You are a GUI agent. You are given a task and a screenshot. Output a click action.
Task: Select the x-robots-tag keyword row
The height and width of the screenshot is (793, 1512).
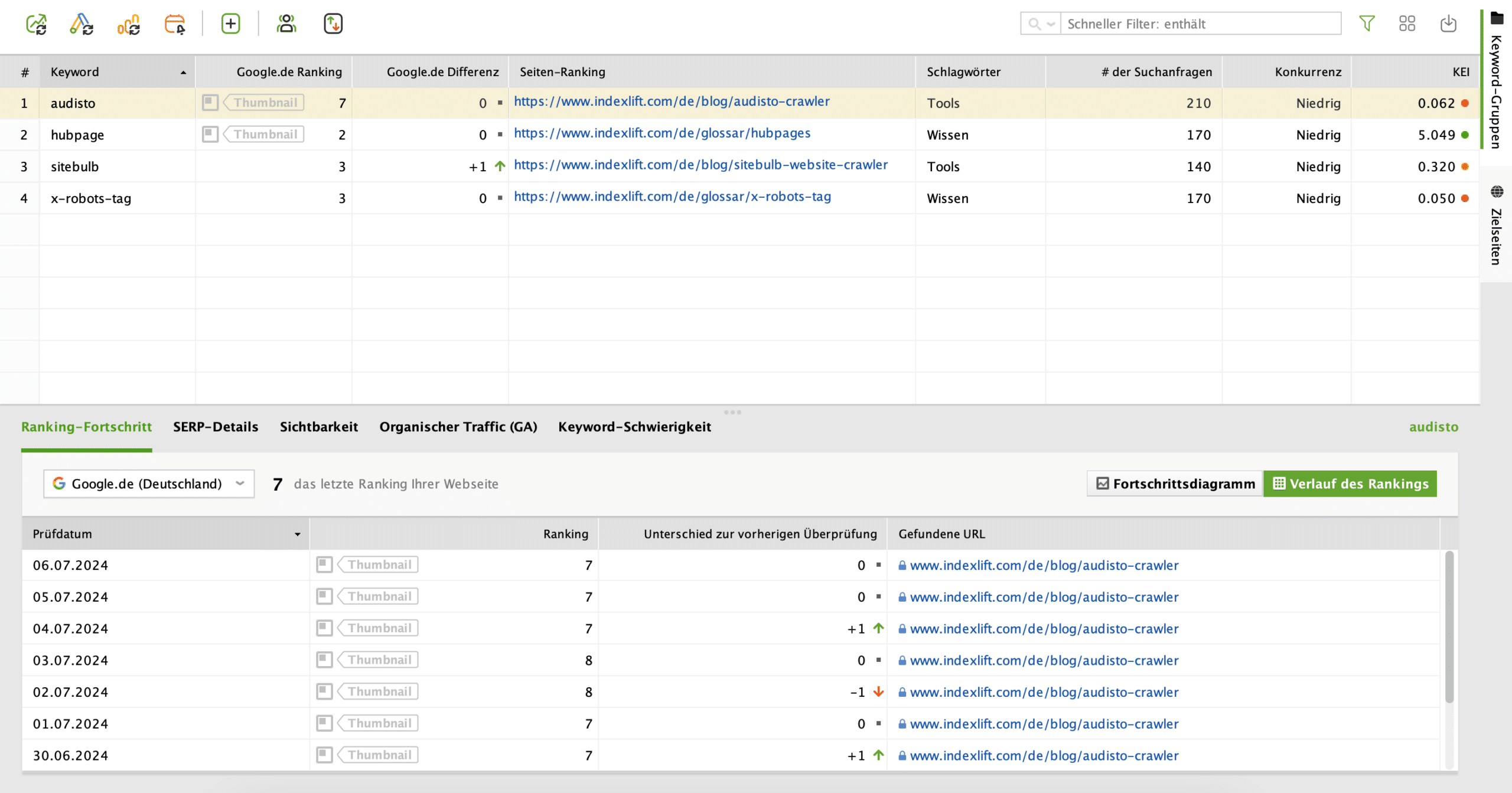point(739,198)
